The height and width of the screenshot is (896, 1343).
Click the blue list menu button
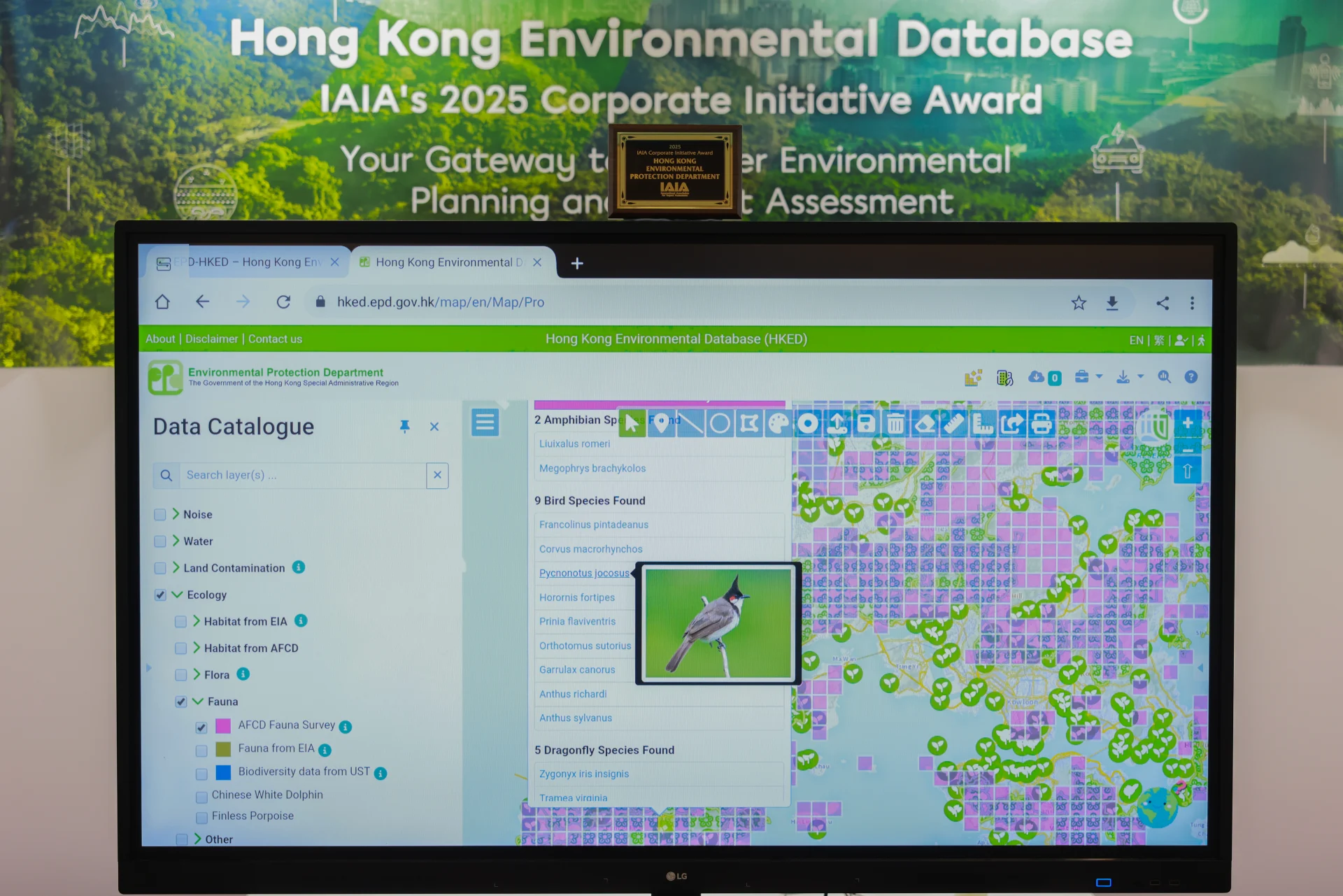[x=485, y=422]
